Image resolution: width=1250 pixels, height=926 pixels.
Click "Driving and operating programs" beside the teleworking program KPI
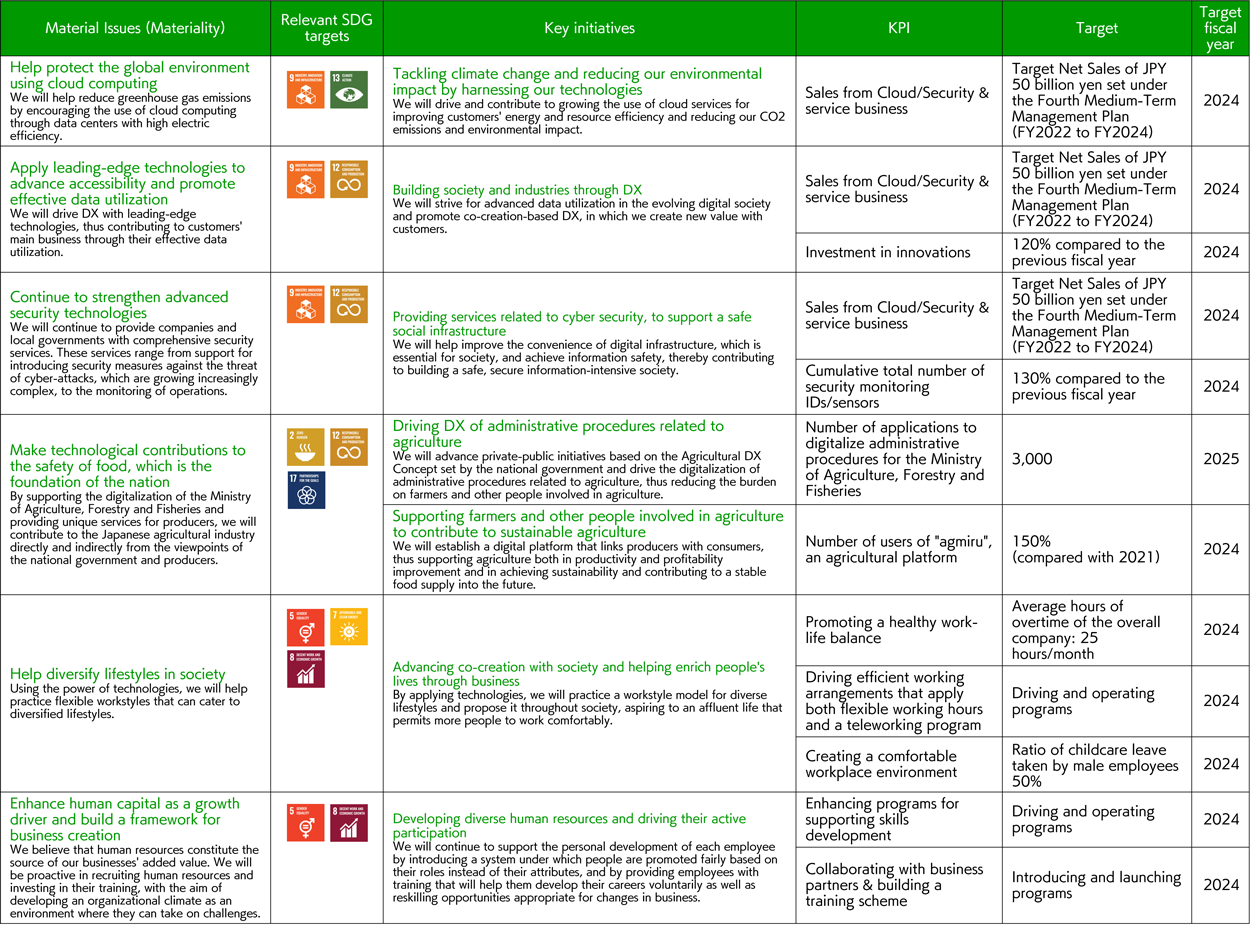[1083, 701]
